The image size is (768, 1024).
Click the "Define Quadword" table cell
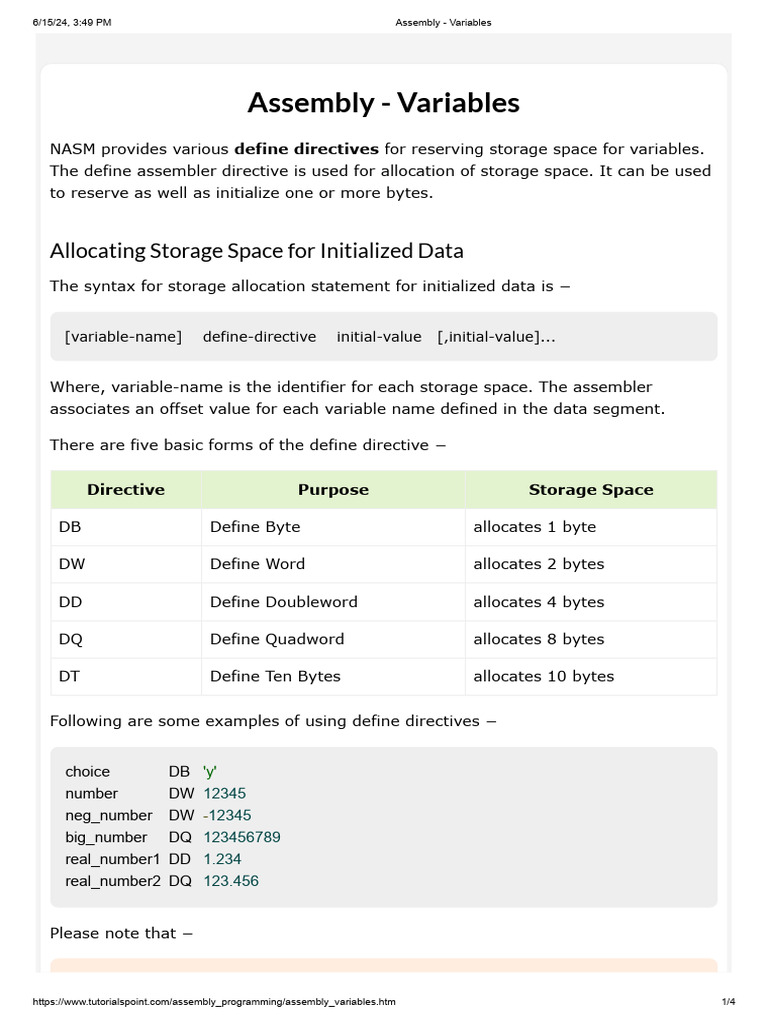[276, 639]
